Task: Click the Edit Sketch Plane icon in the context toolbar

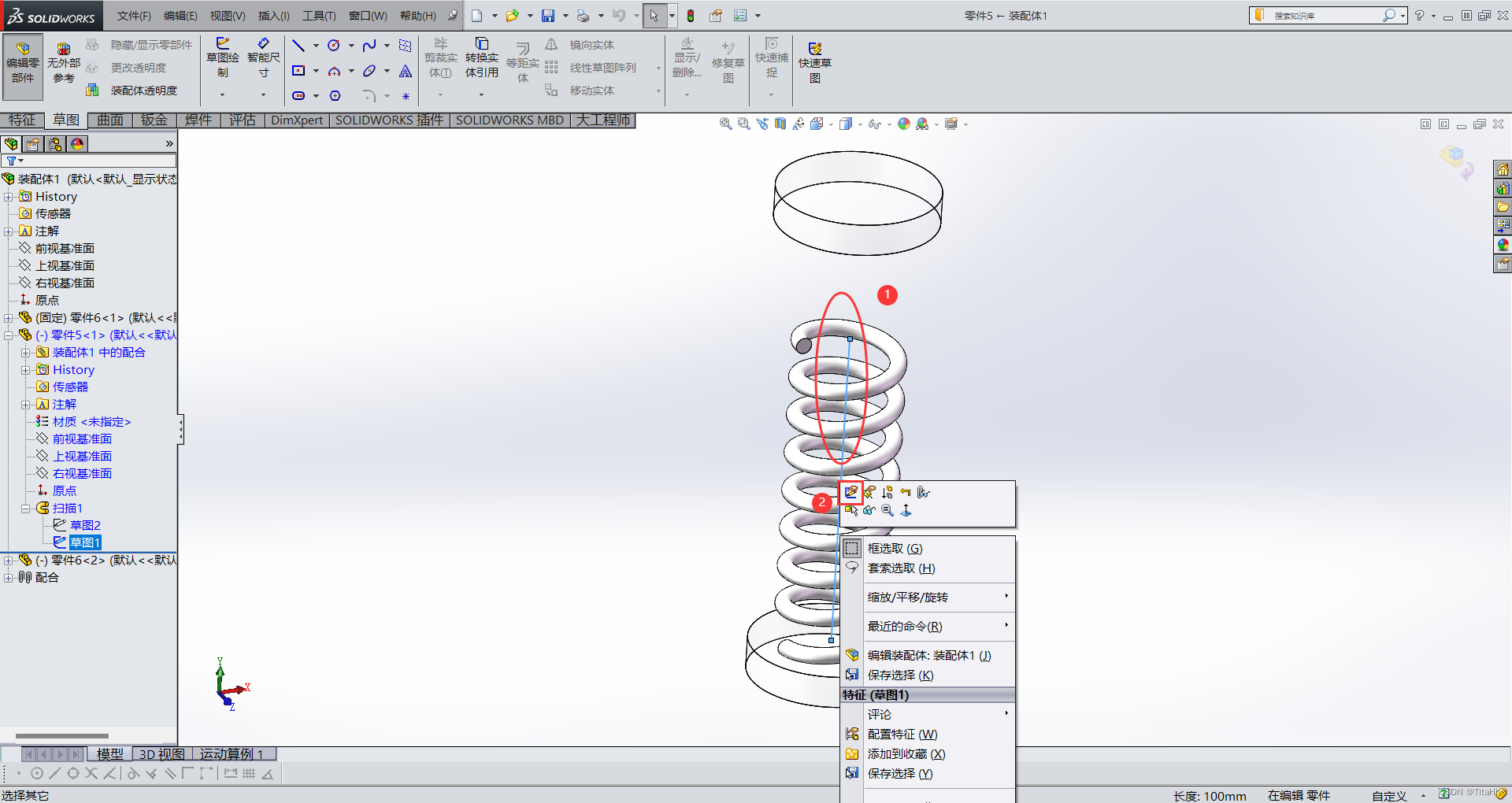Action: point(869,492)
